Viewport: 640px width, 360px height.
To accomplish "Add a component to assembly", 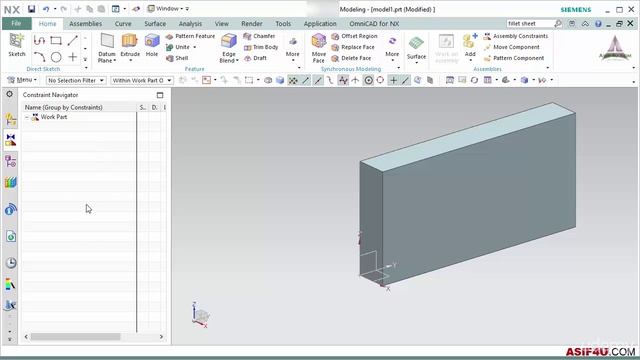I will (470, 47).
